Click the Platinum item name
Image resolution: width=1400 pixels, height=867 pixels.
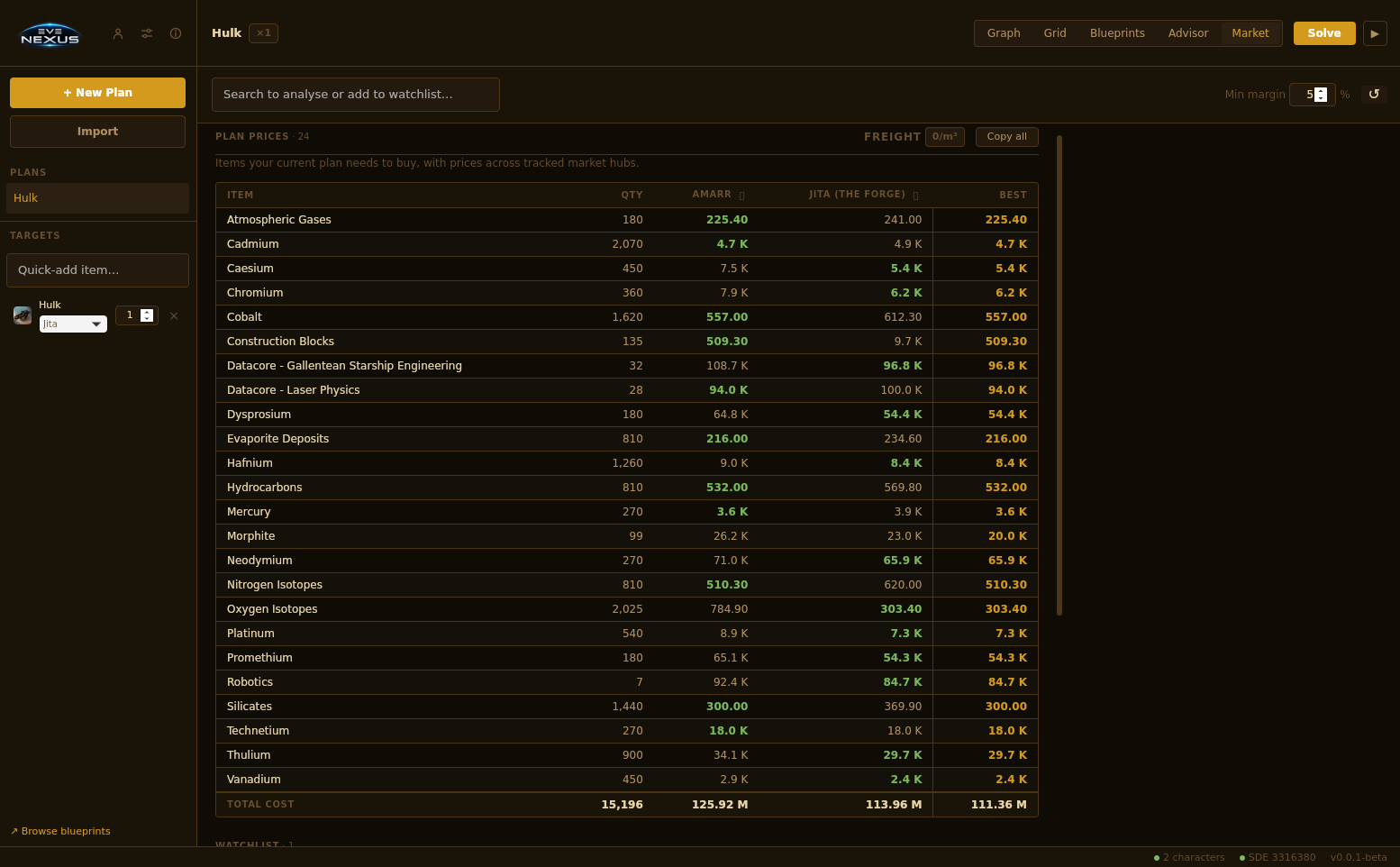click(x=250, y=634)
